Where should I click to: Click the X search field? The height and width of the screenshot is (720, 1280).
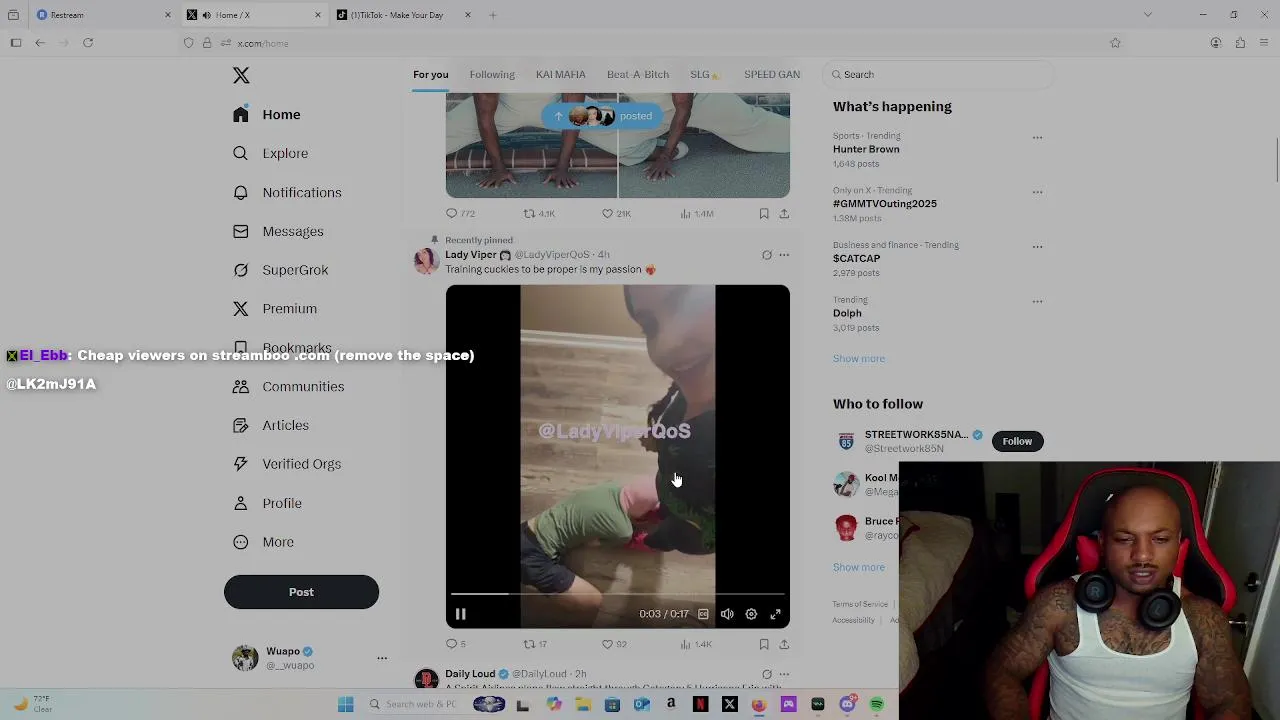(x=938, y=74)
